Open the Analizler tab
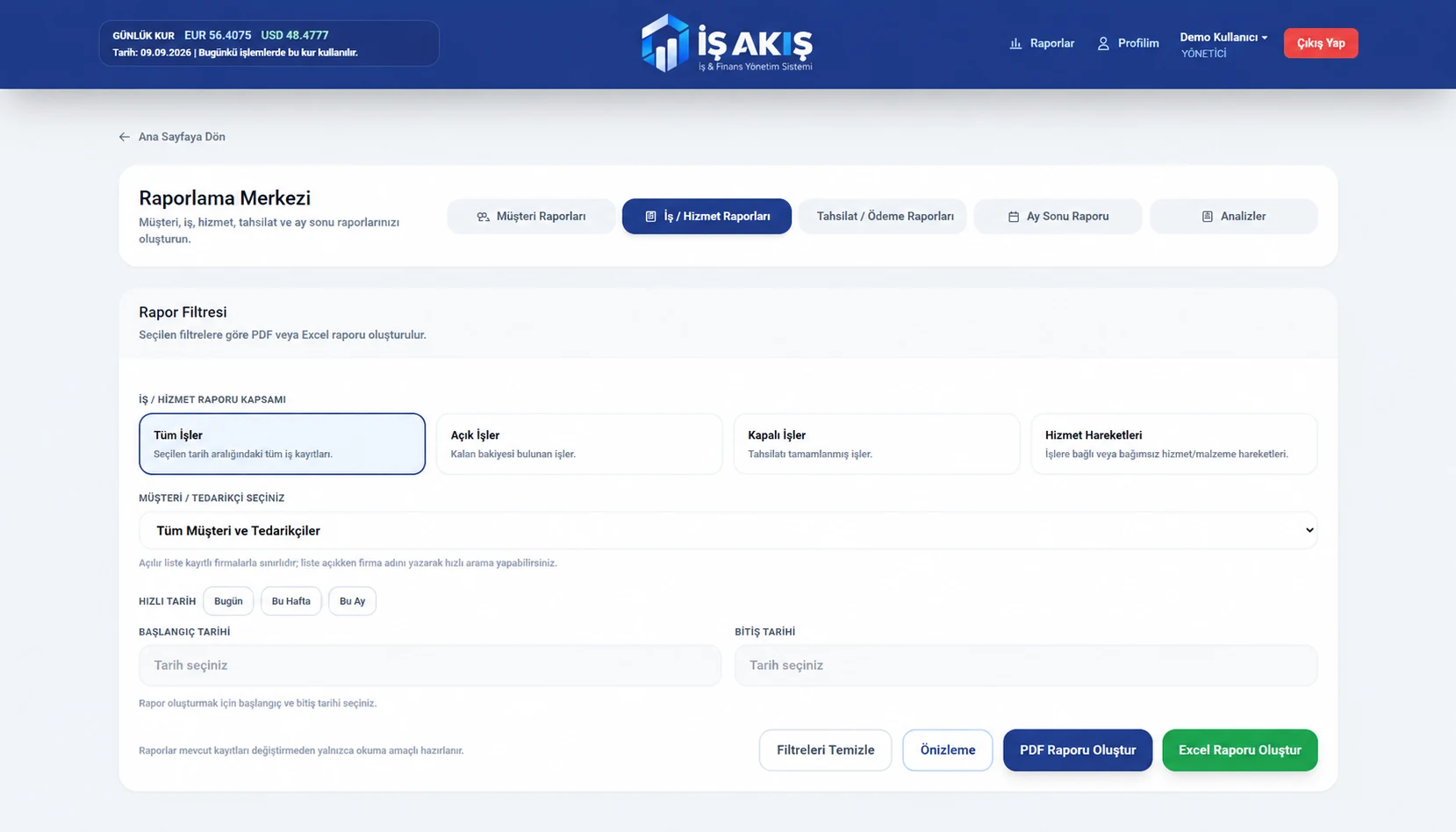The width and height of the screenshot is (1456, 832). (x=1233, y=217)
